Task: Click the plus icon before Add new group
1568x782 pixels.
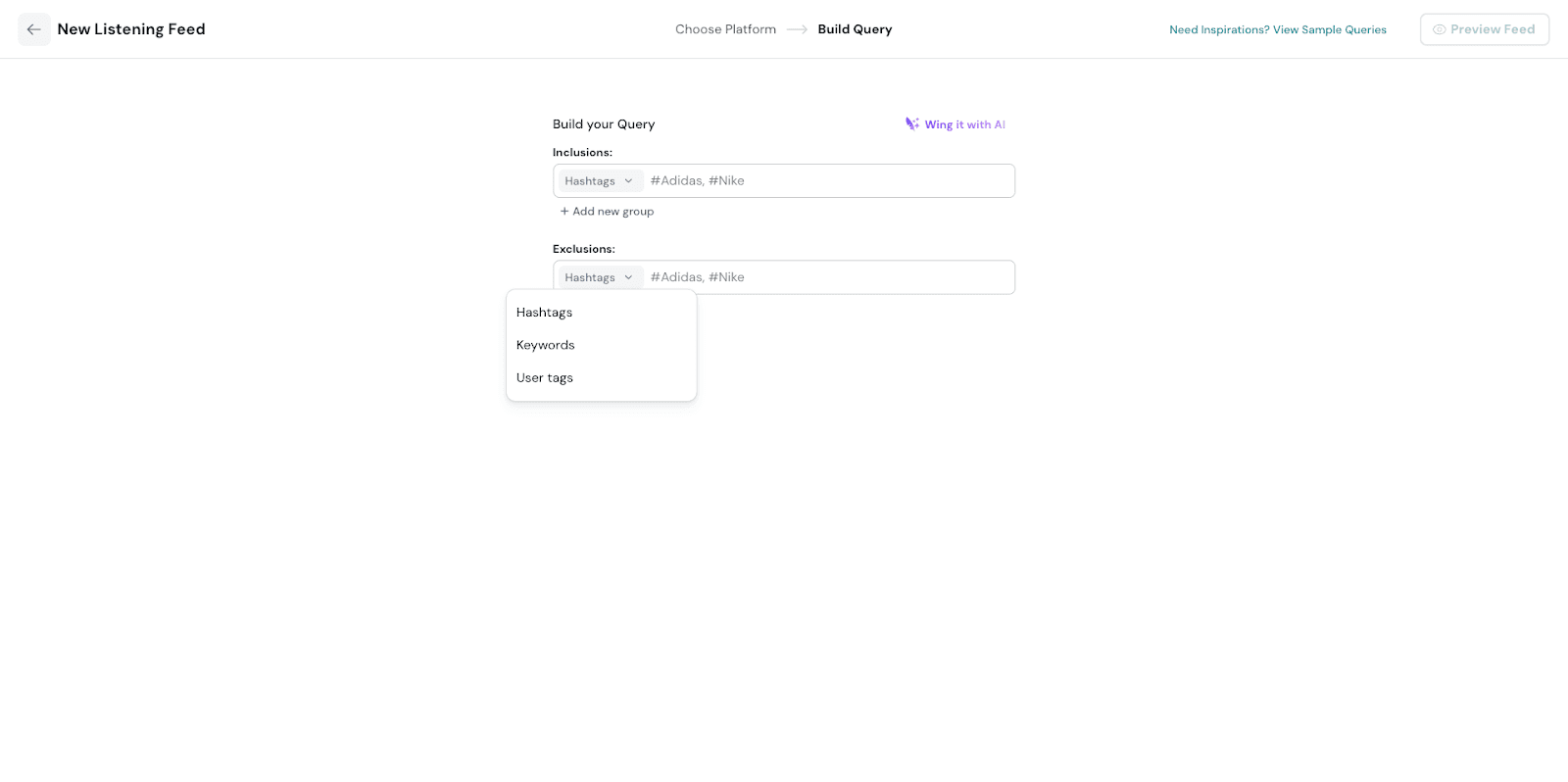Action: [564, 212]
